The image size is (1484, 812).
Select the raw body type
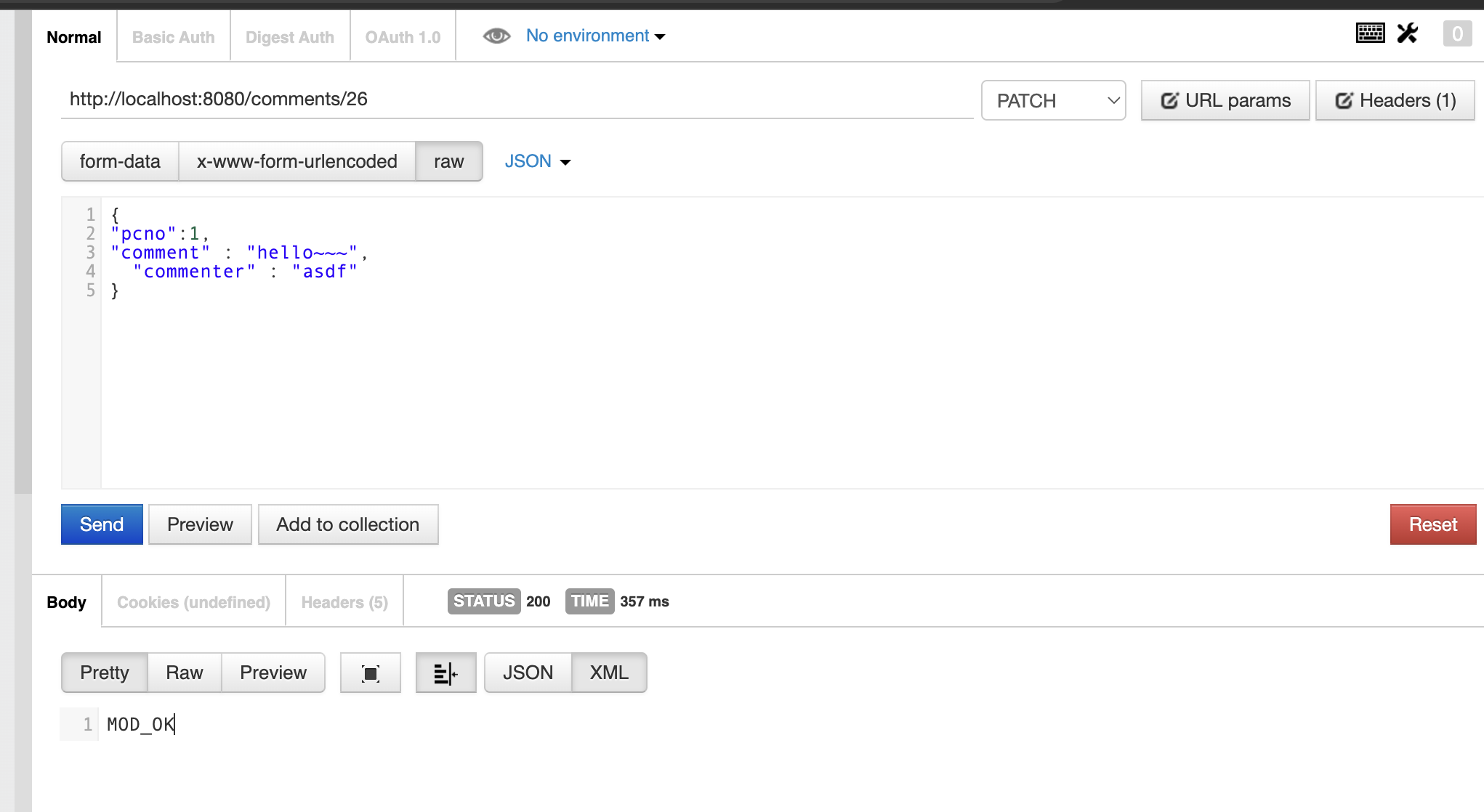click(448, 161)
